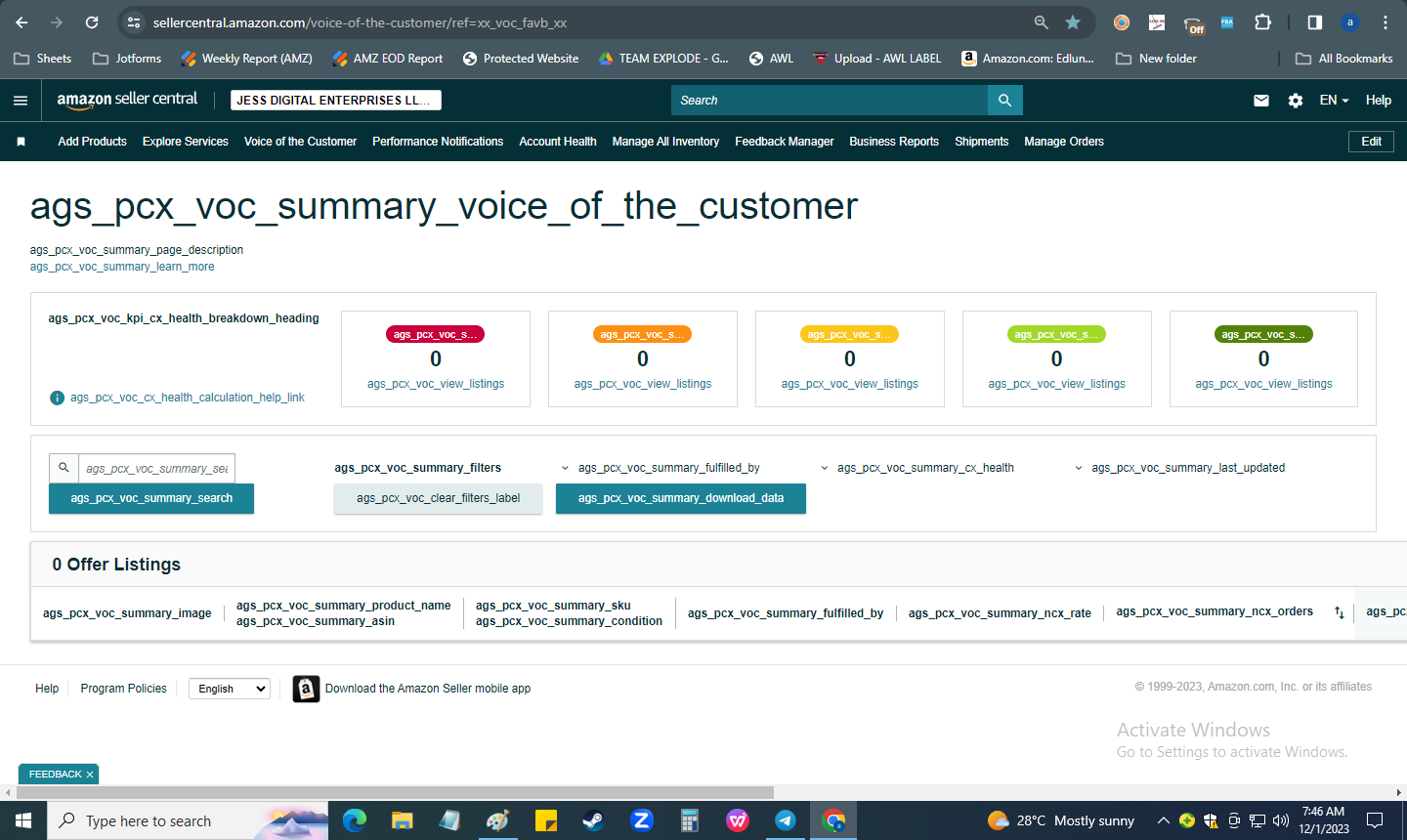
Task: Open Explore Services menu item
Action: coord(186,142)
